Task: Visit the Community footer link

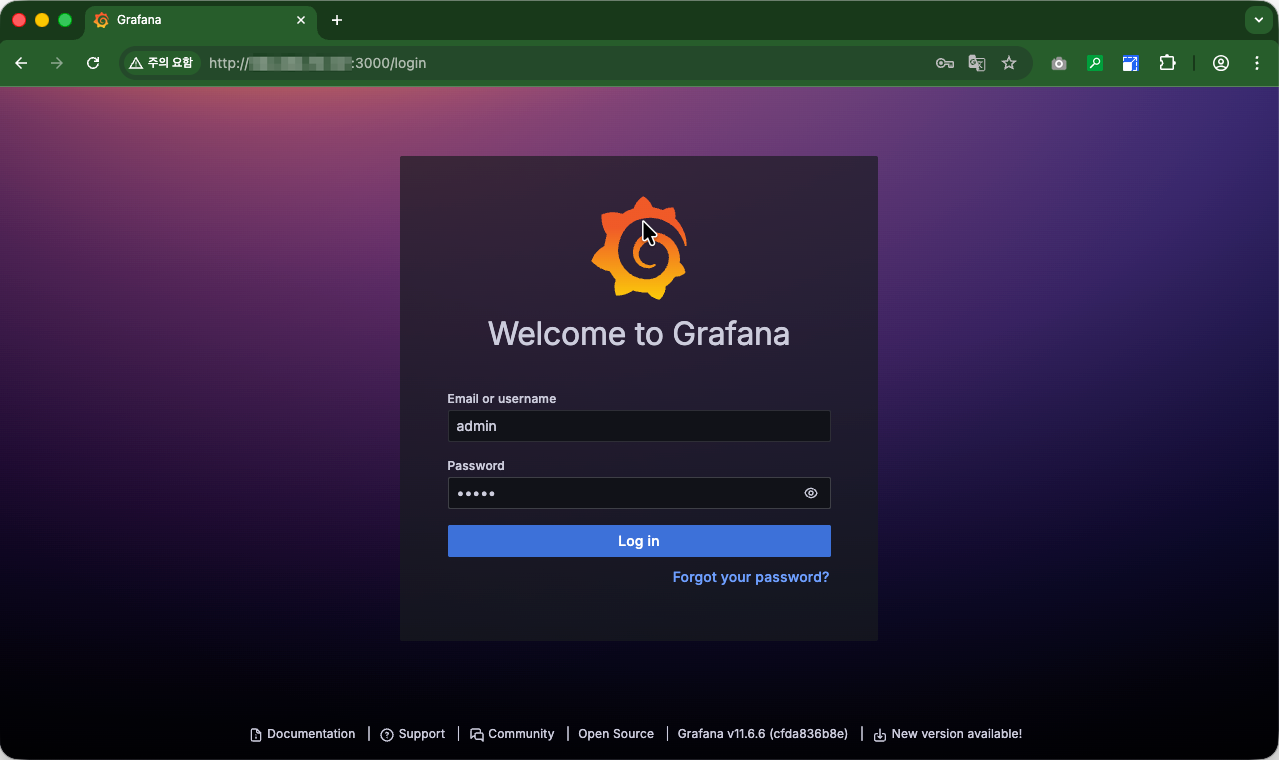Action: point(512,734)
